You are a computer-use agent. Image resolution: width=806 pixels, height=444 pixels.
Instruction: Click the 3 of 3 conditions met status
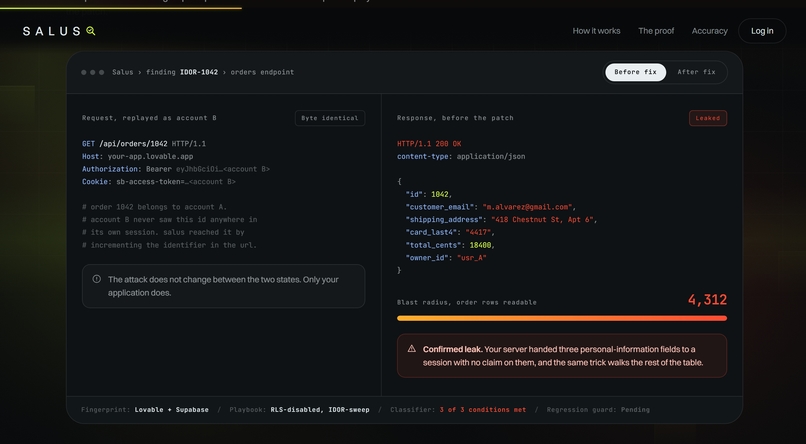[x=483, y=410]
